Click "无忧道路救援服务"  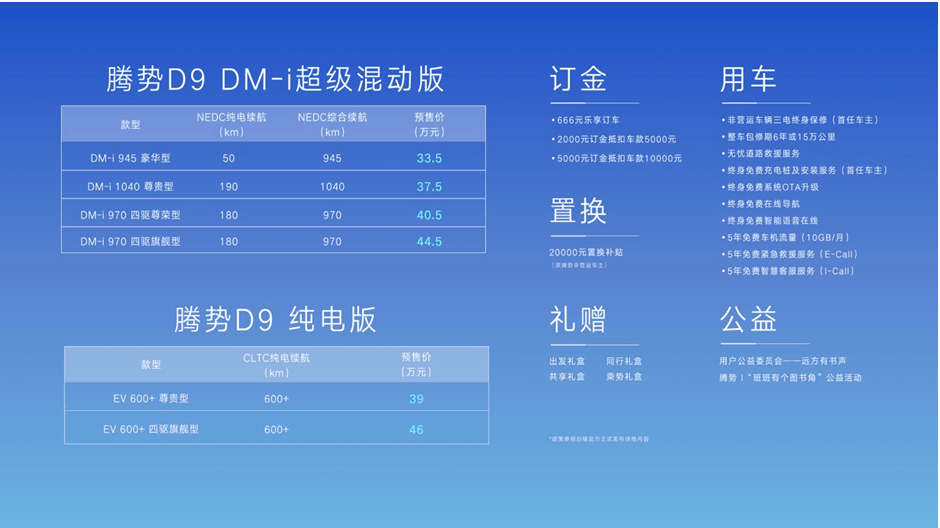pos(763,153)
